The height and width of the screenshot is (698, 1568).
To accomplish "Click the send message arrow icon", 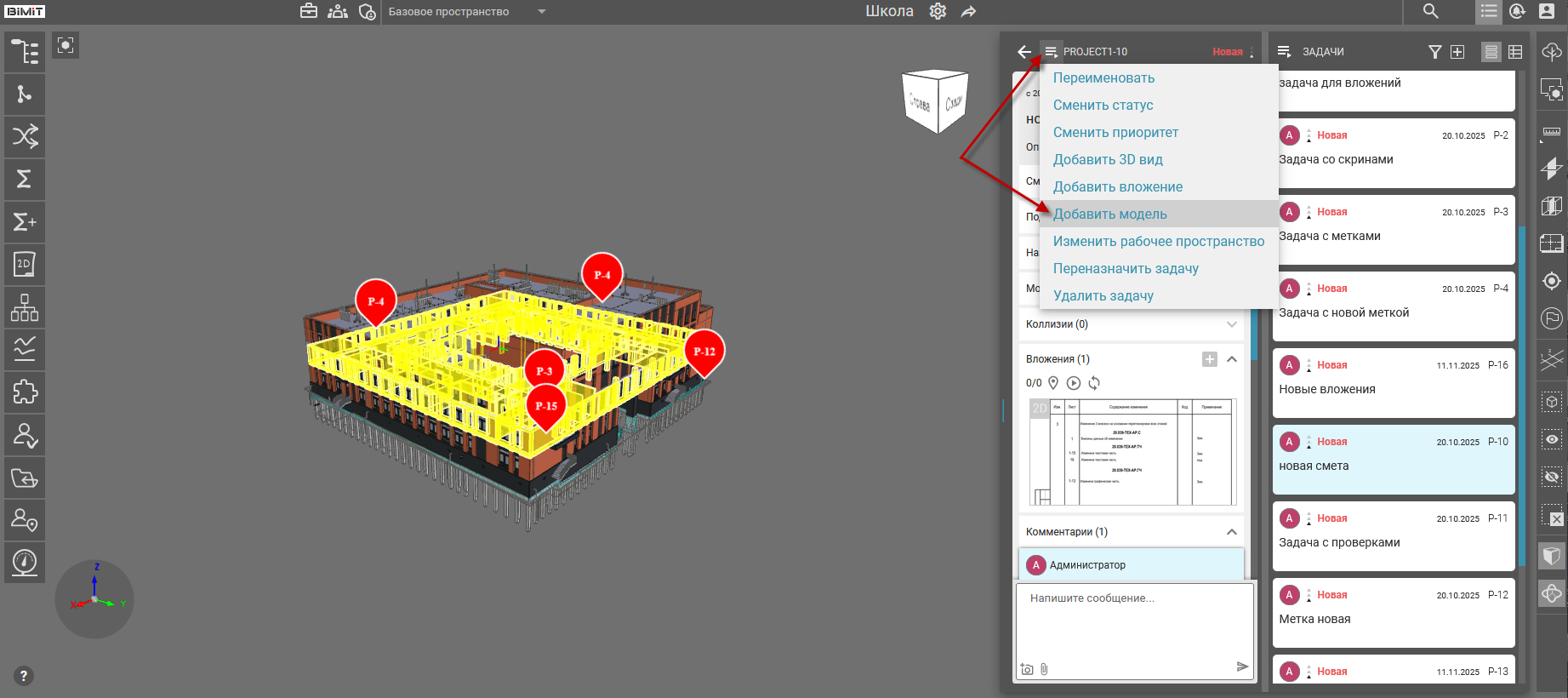I will [x=1242, y=667].
